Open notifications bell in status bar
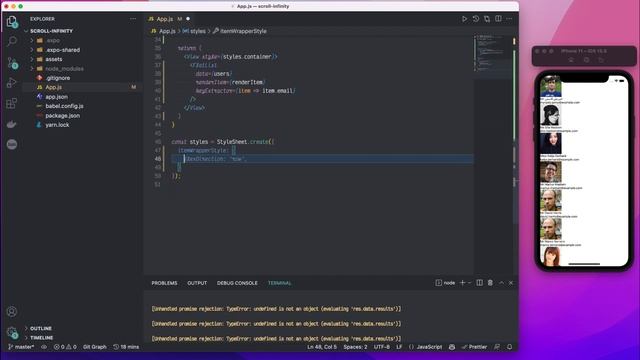This screenshot has height=360, width=640. pyautogui.click(x=509, y=347)
